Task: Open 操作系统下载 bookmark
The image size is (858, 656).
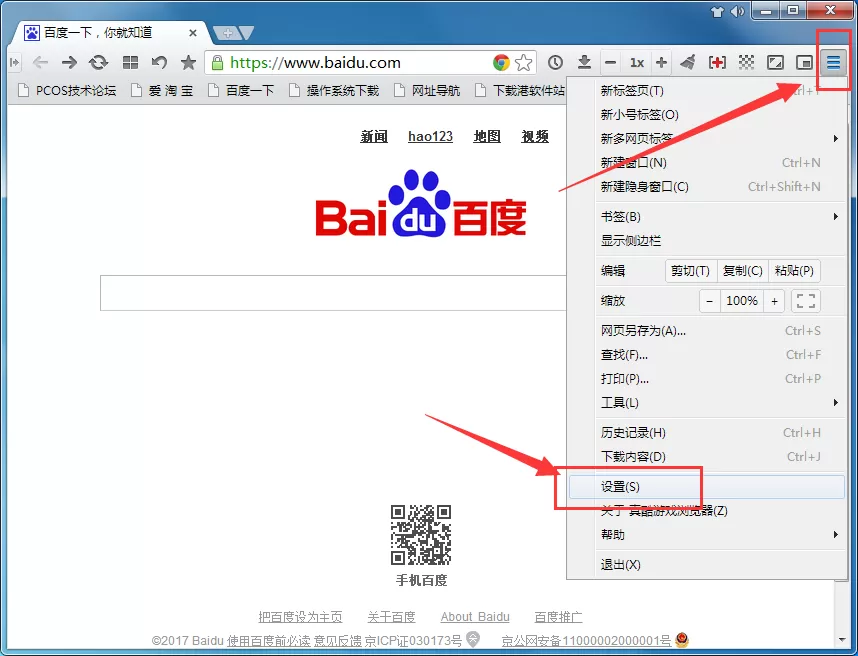Action: point(334,90)
